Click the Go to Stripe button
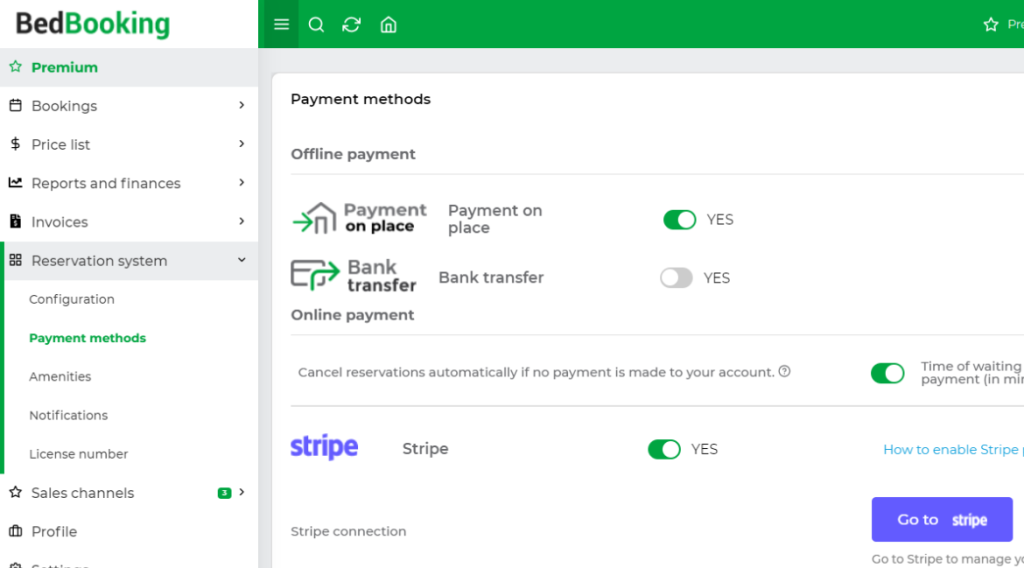The width and height of the screenshot is (1024, 568). pyautogui.click(x=941, y=520)
